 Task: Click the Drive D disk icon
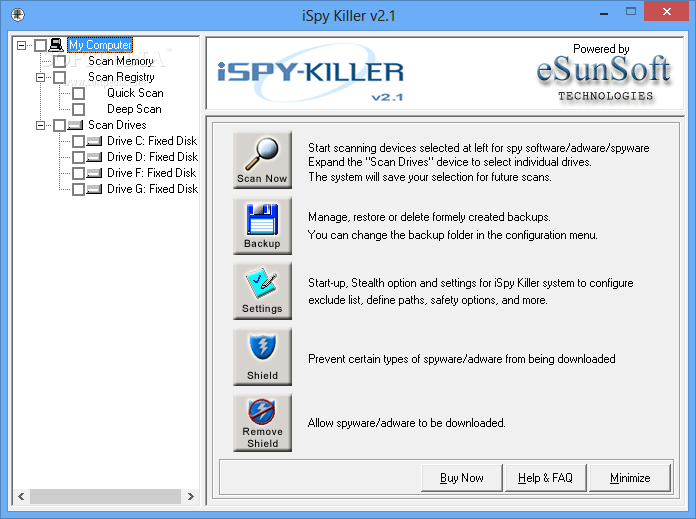(94, 157)
